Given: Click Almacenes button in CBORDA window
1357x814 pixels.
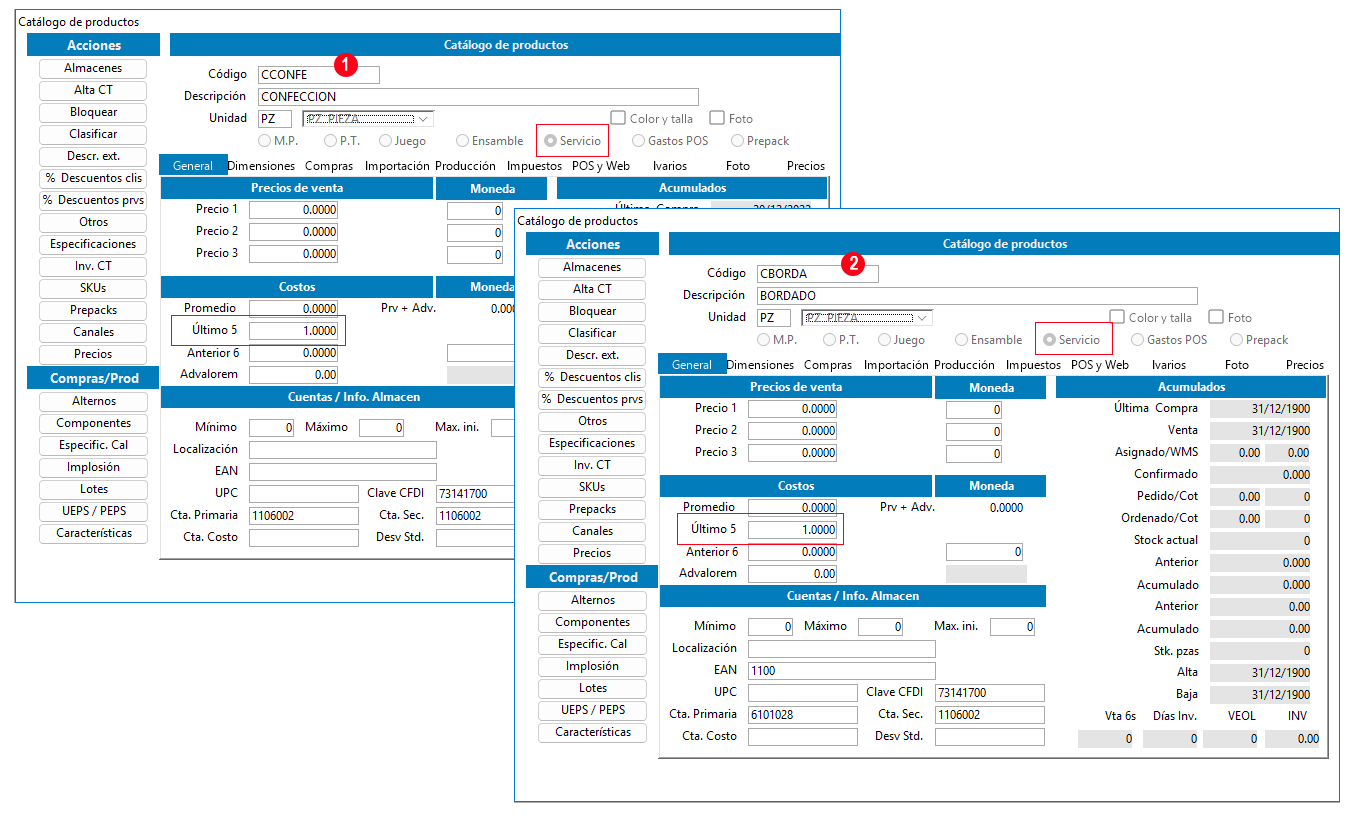Looking at the screenshot, I should [592, 267].
